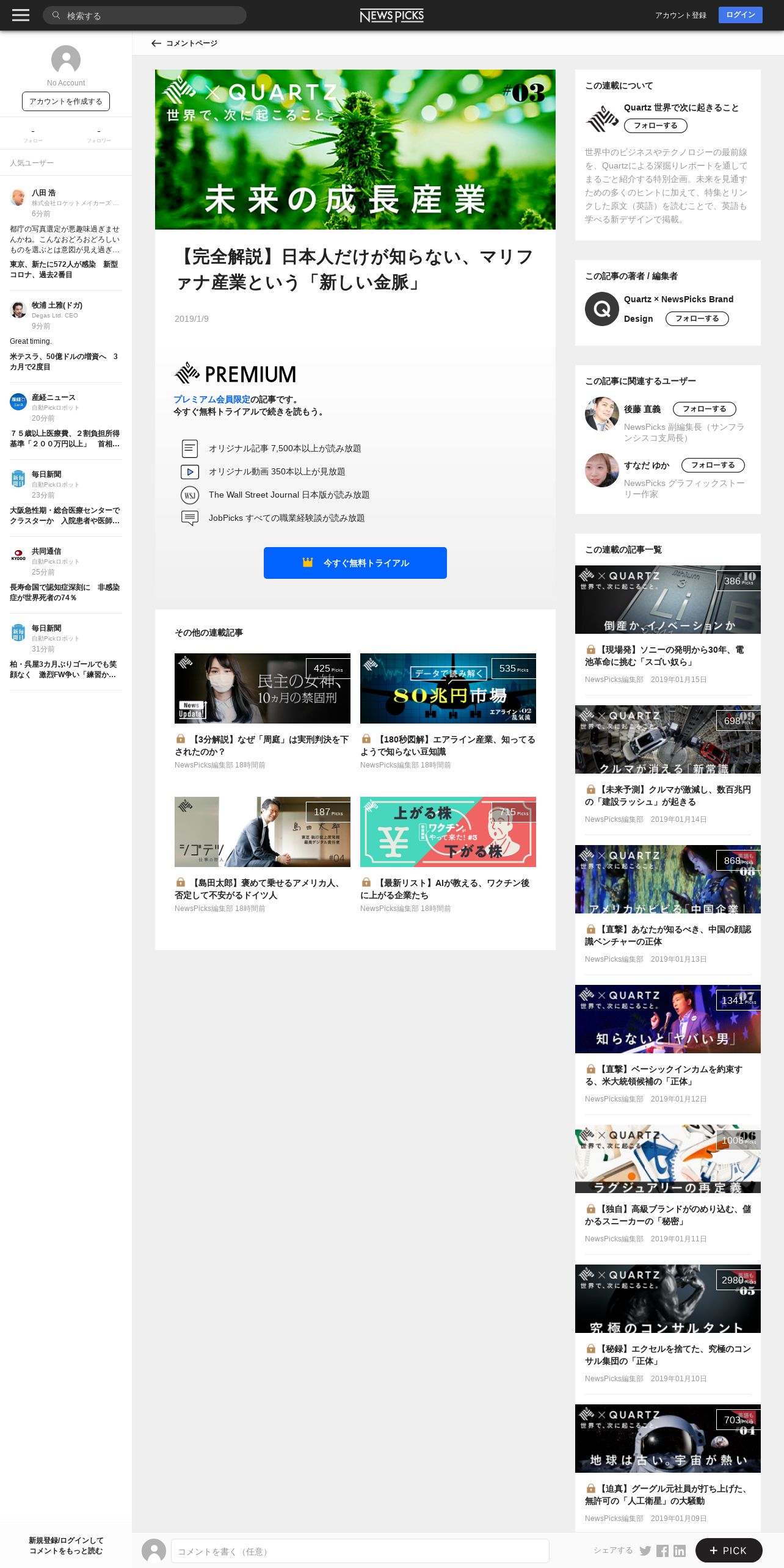This screenshot has height=1568, width=784.
Task: Open the hamburger menu
Action: [21, 15]
